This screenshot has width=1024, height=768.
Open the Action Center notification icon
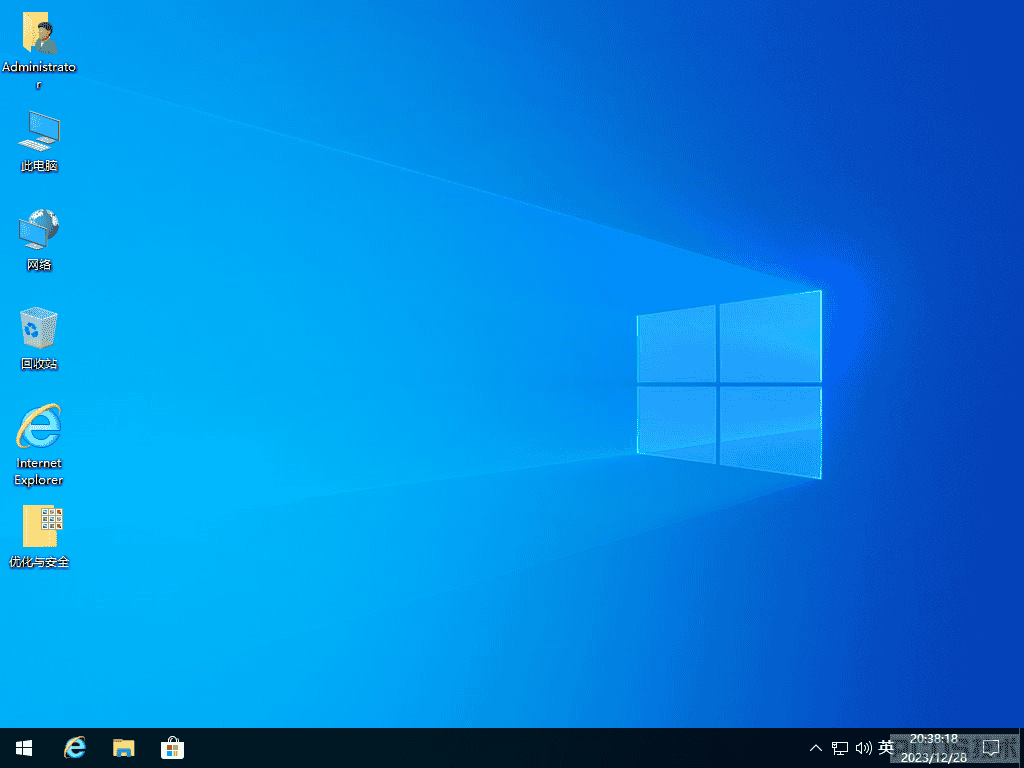click(x=991, y=748)
